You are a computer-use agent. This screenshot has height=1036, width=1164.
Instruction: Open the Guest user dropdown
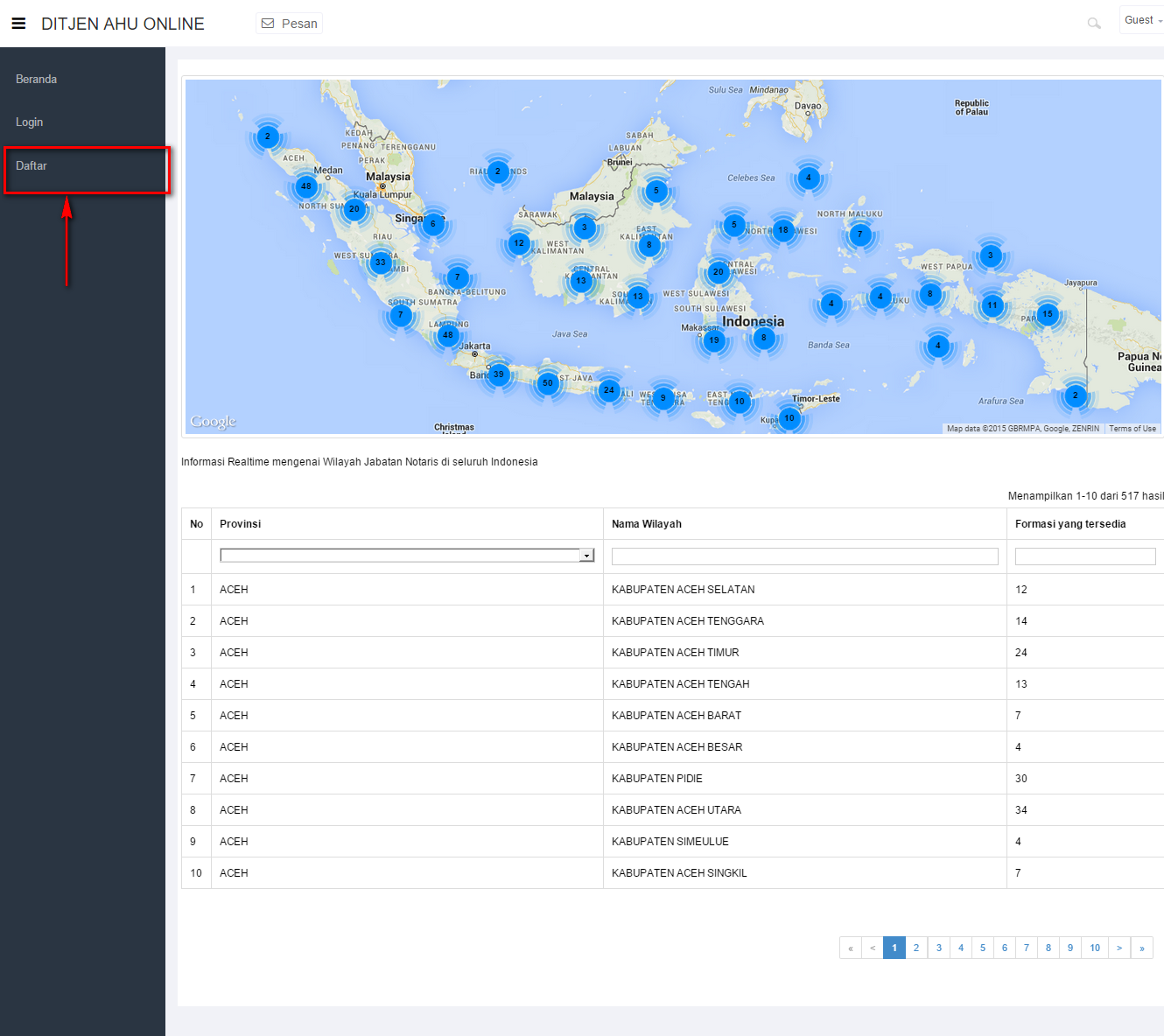click(x=1142, y=20)
